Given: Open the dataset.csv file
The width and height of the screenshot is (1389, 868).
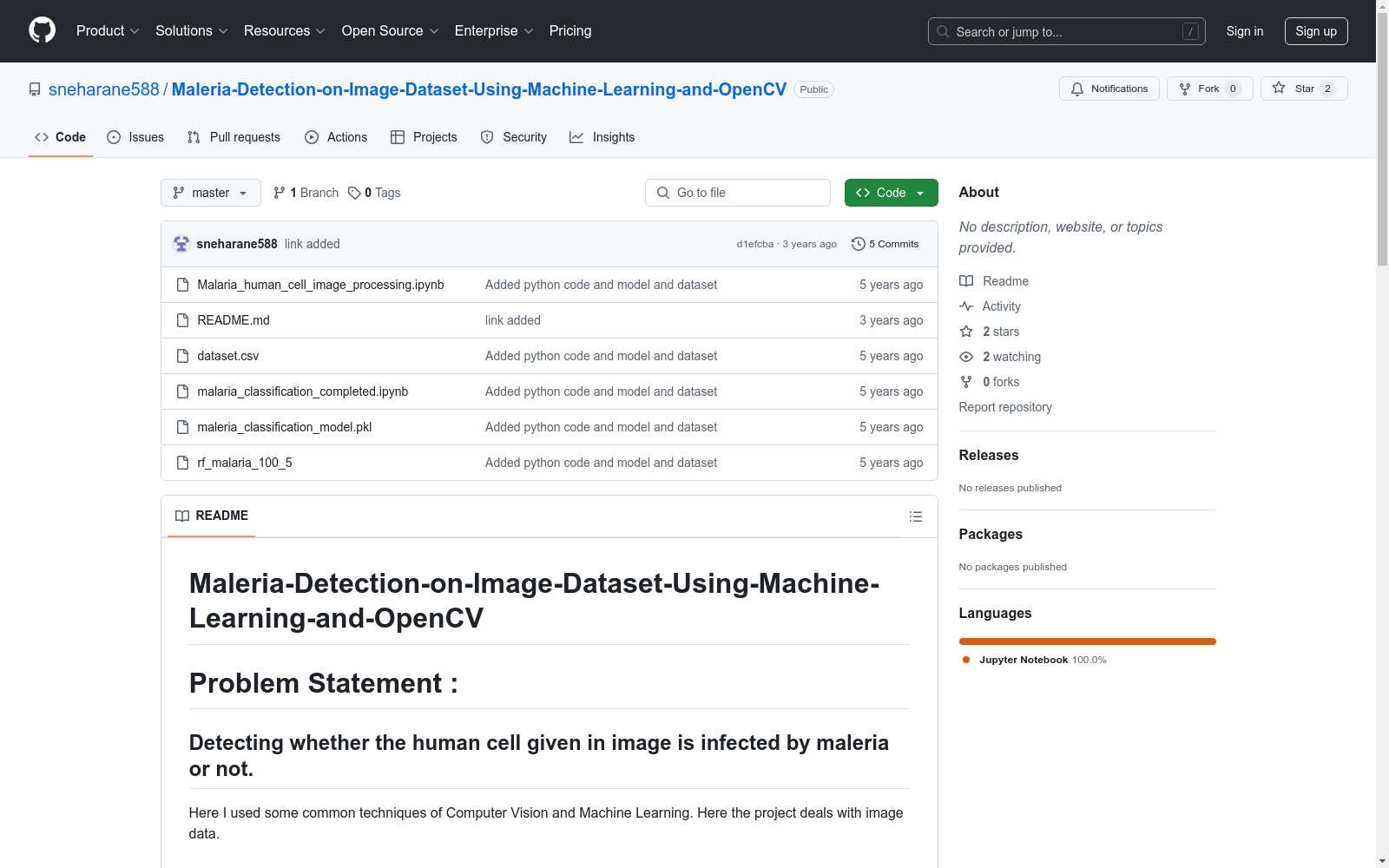Looking at the screenshot, I should coord(227,356).
